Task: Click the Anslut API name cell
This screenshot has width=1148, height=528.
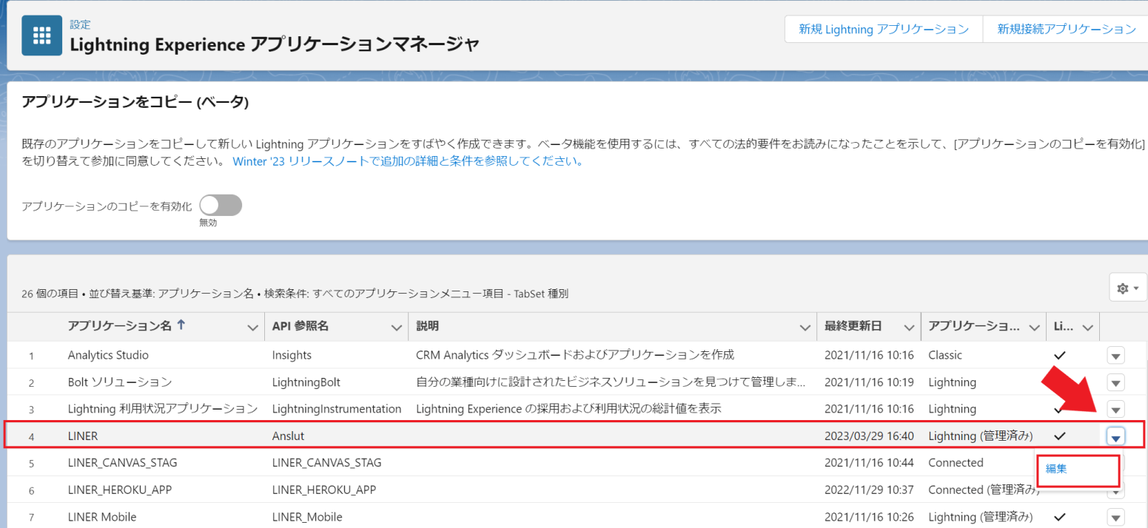Action: point(288,436)
